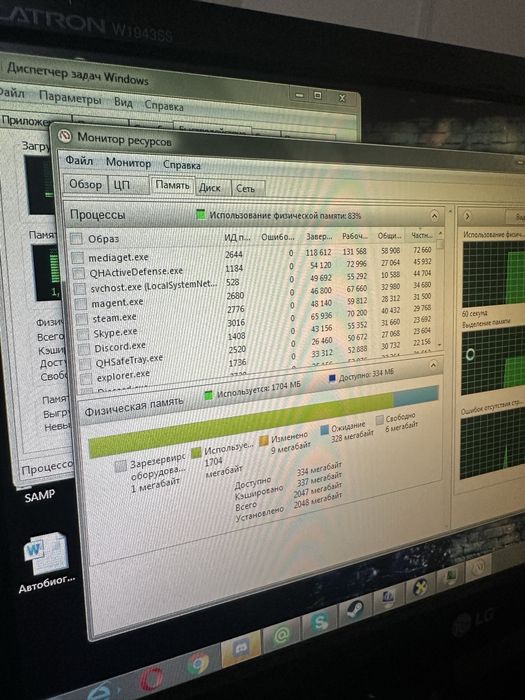The height and width of the screenshot is (700, 525).
Task: Sort by the Завер... column header
Action: 319,236
